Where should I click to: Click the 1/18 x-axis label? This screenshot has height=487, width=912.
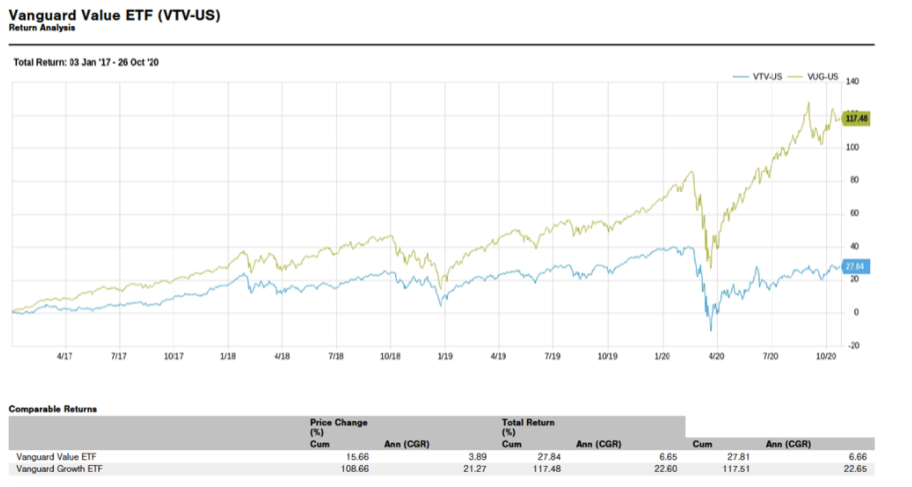[228, 356]
